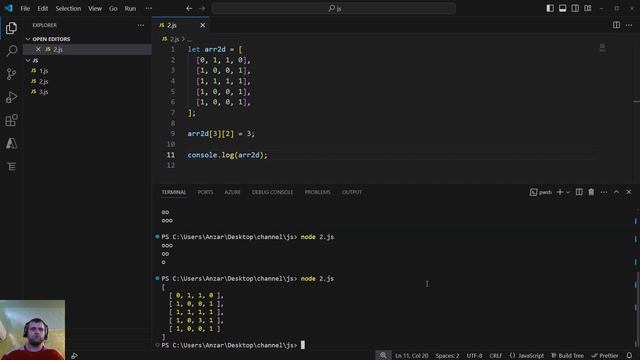
Task: Open the Go menu
Action: [113, 8]
